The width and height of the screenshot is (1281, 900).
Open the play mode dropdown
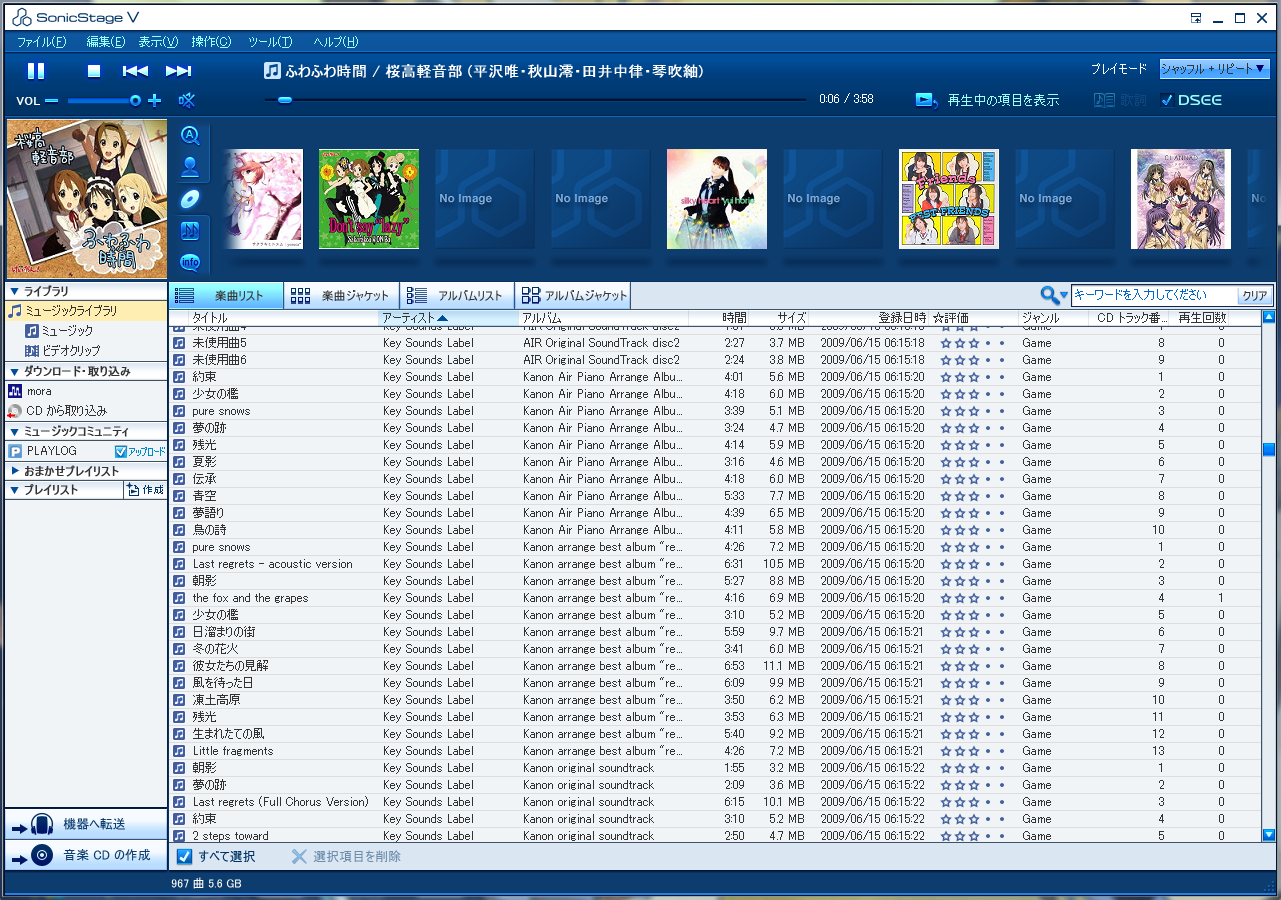tap(1214, 69)
